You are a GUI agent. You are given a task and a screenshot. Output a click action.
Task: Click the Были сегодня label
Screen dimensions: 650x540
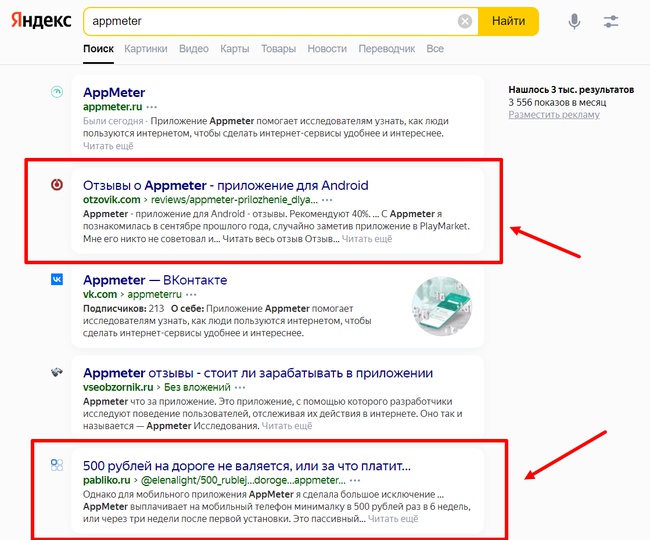click(113, 121)
